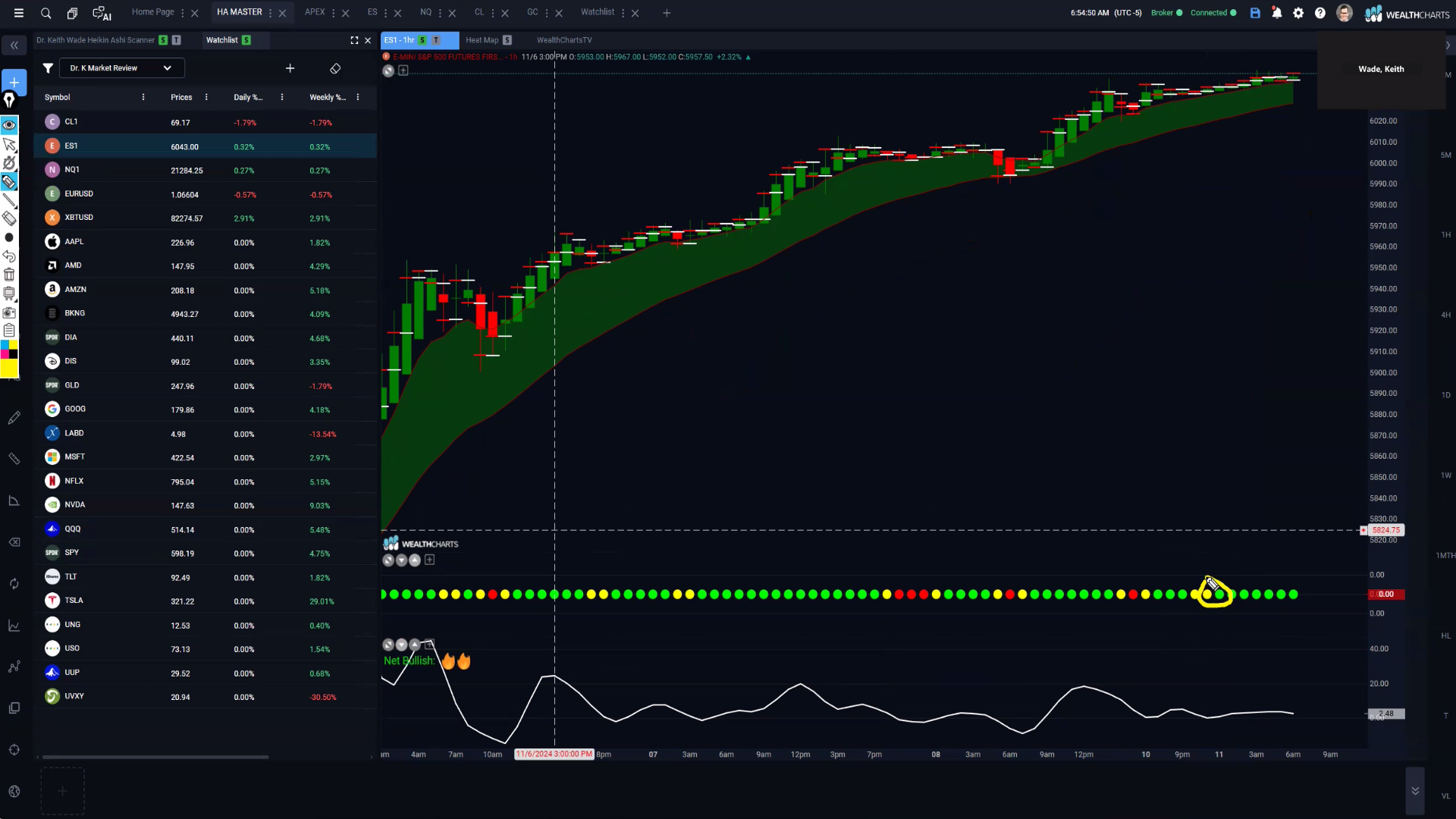Collapse left sidebar with double chevron
The image size is (1456, 819).
[14, 45]
